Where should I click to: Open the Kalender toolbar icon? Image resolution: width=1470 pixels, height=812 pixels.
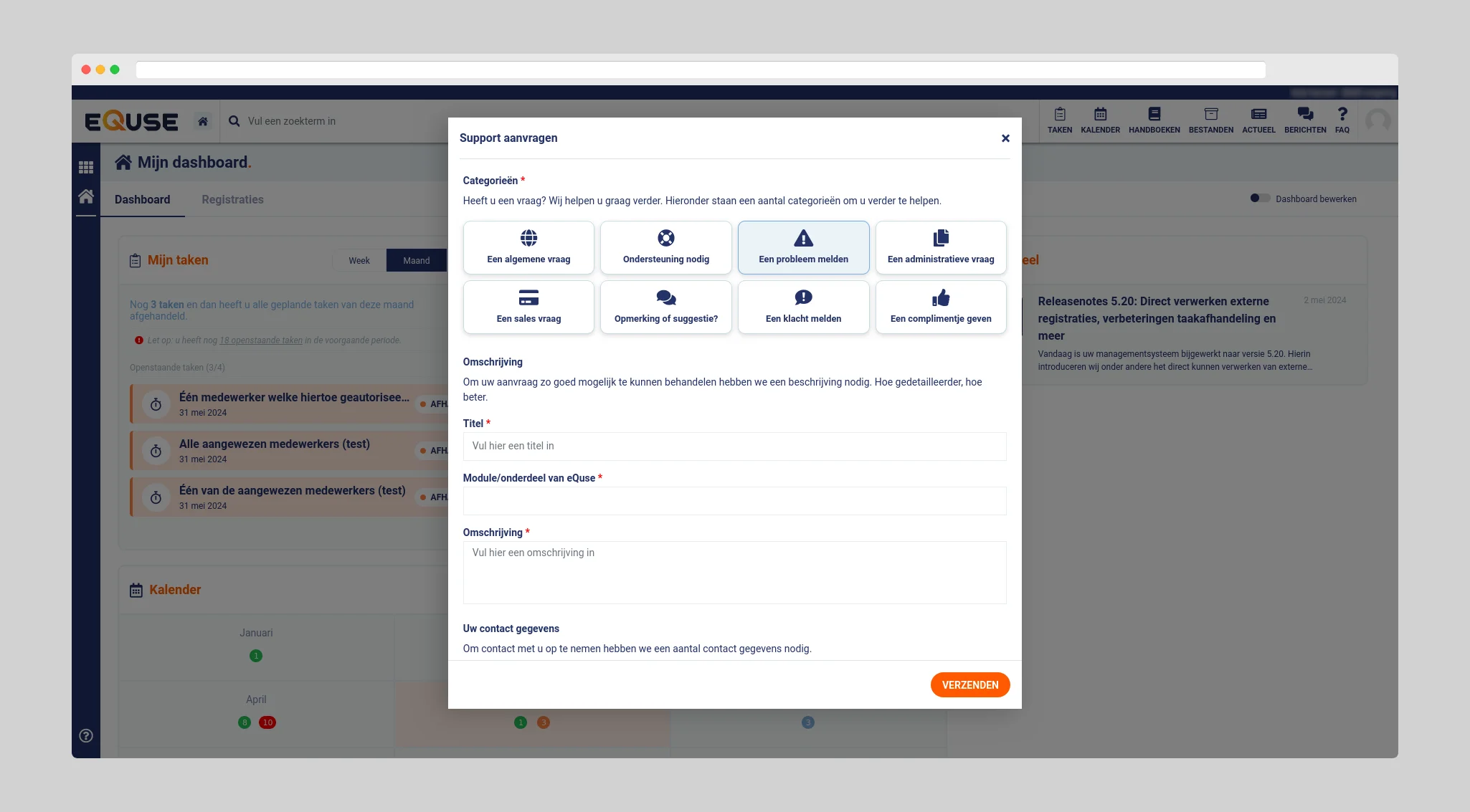pos(1100,120)
